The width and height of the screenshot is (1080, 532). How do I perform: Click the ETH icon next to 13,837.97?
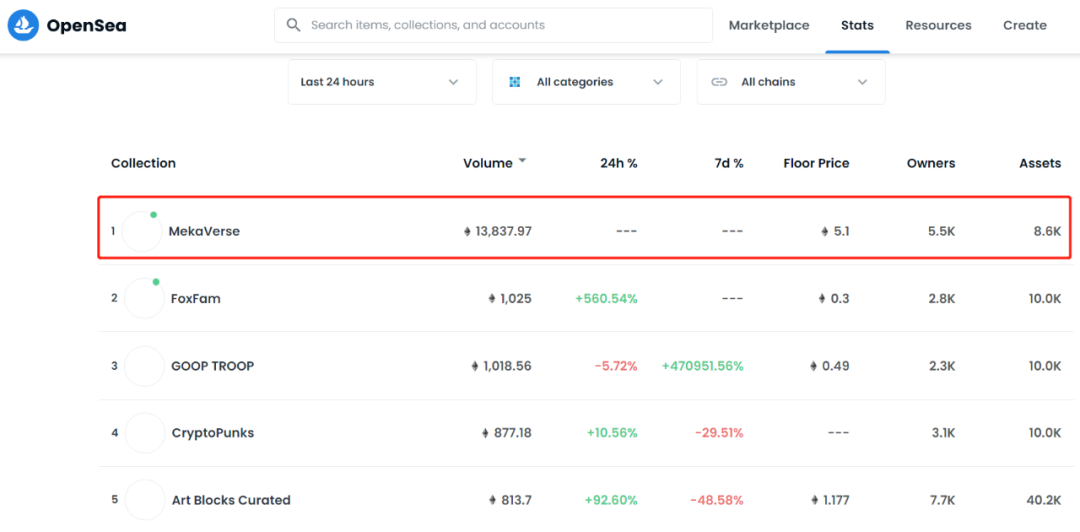(468, 232)
